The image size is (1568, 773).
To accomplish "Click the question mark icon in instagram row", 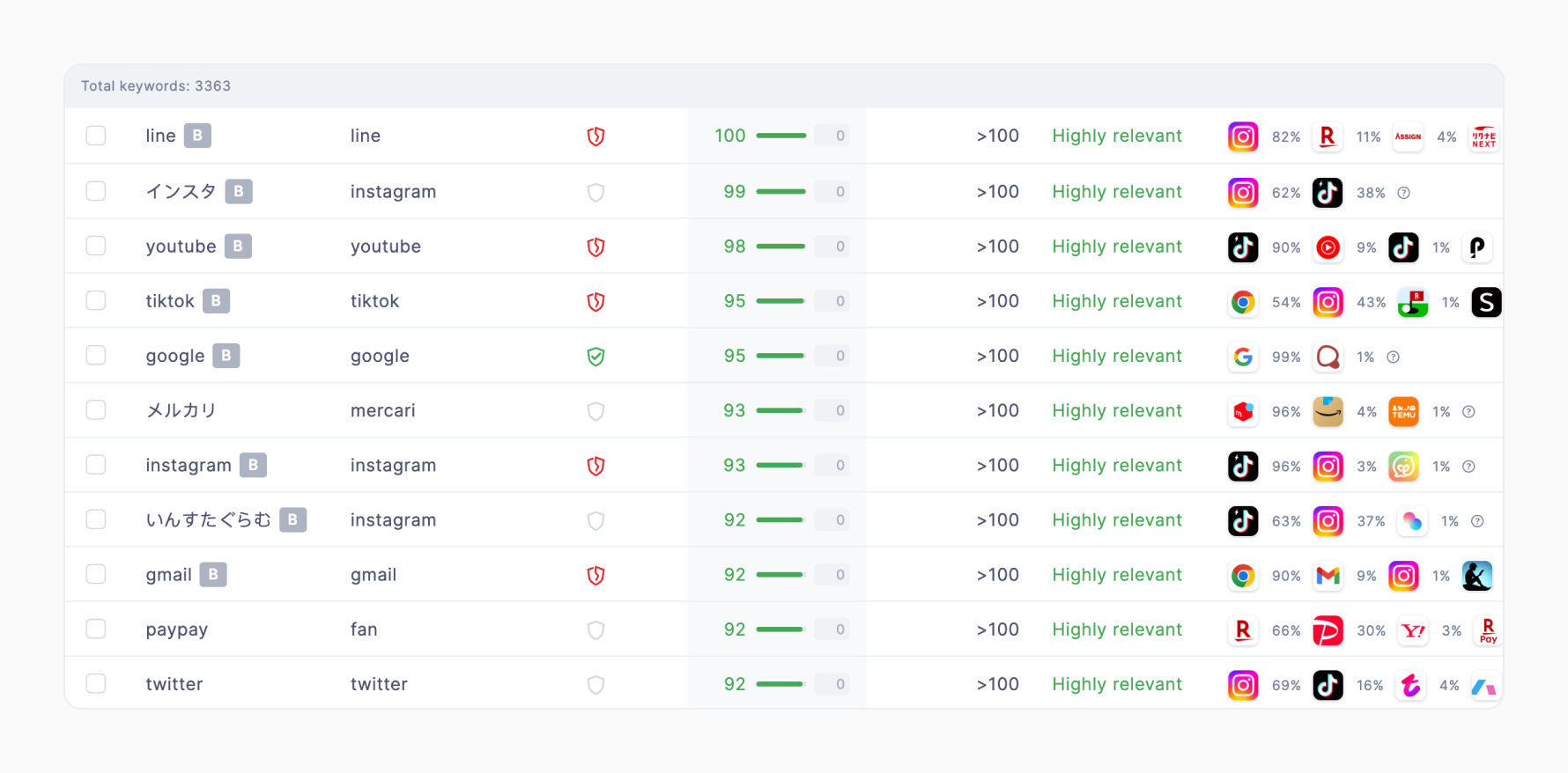I will (1468, 467).
